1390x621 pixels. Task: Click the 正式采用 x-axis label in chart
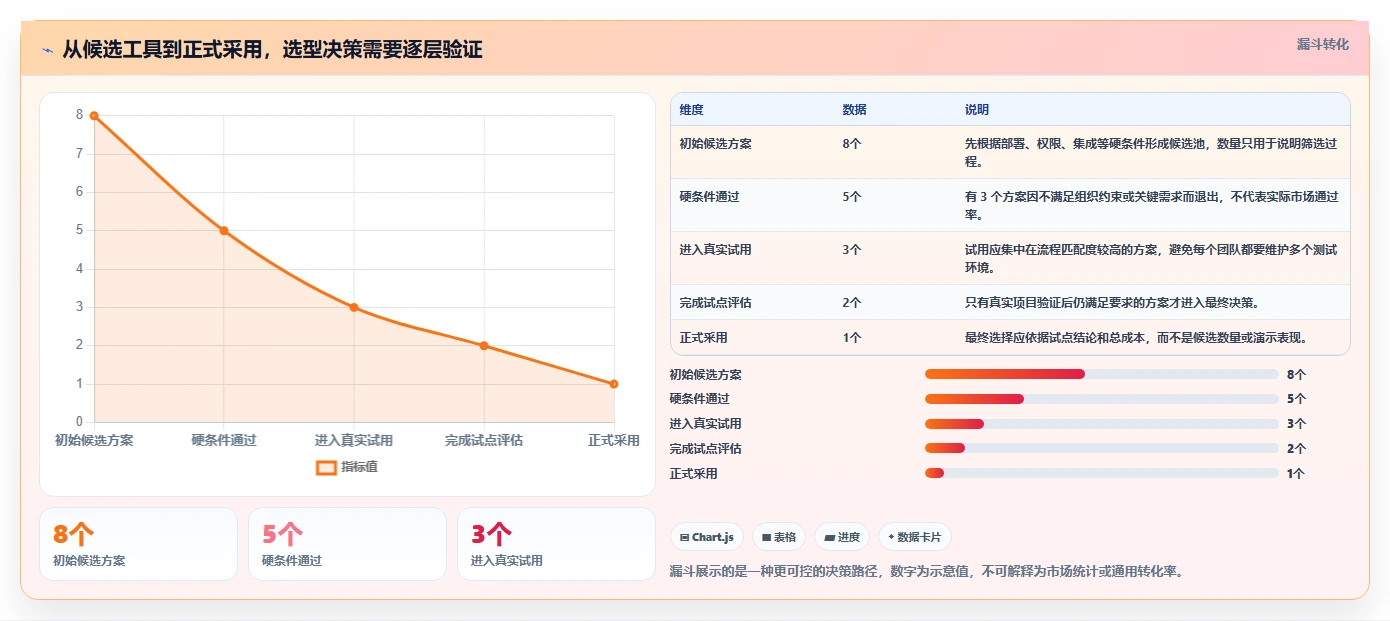[x=614, y=441]
